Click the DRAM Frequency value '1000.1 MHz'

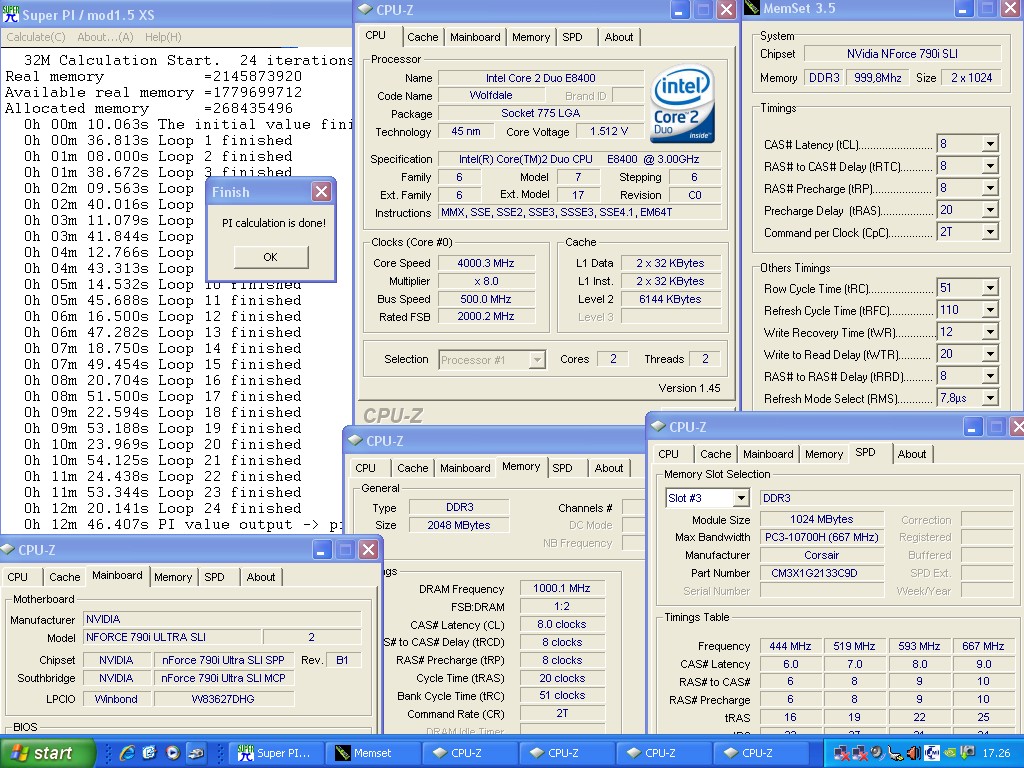(x=562, y=588)
